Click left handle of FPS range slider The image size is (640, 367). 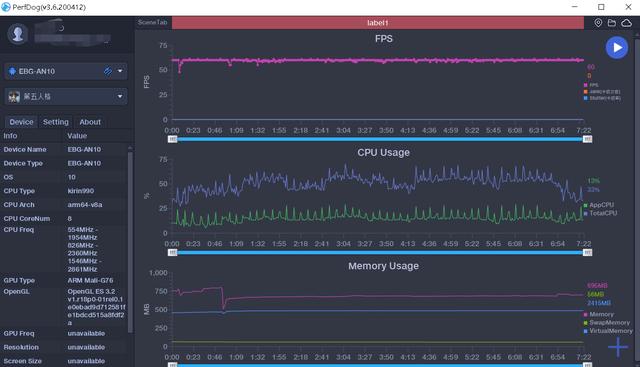tap(172, 139)
